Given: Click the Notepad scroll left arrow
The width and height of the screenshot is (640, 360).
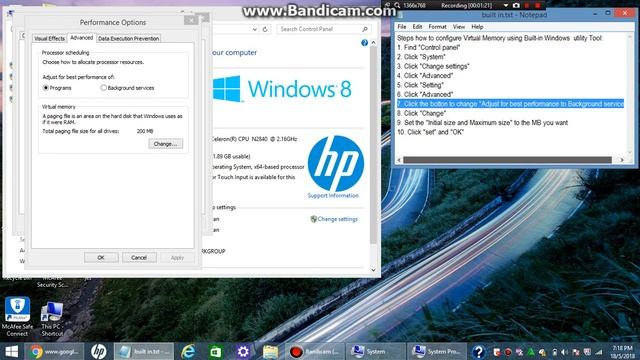Looking at the screenshot, I should tap(399, 160).
